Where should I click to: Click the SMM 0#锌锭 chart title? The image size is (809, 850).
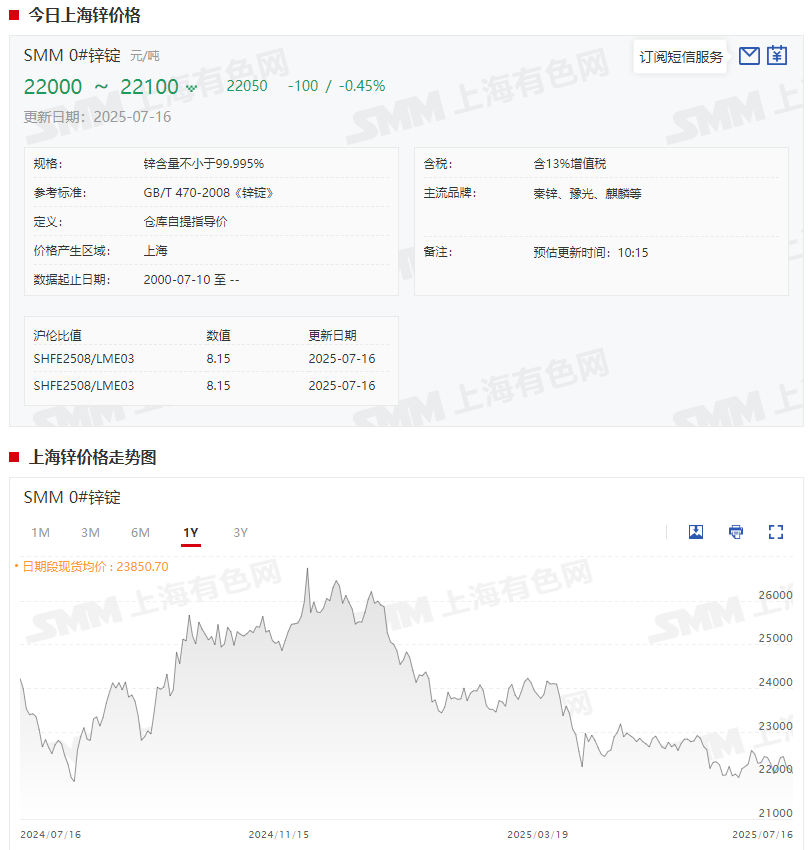pos(72,497)
